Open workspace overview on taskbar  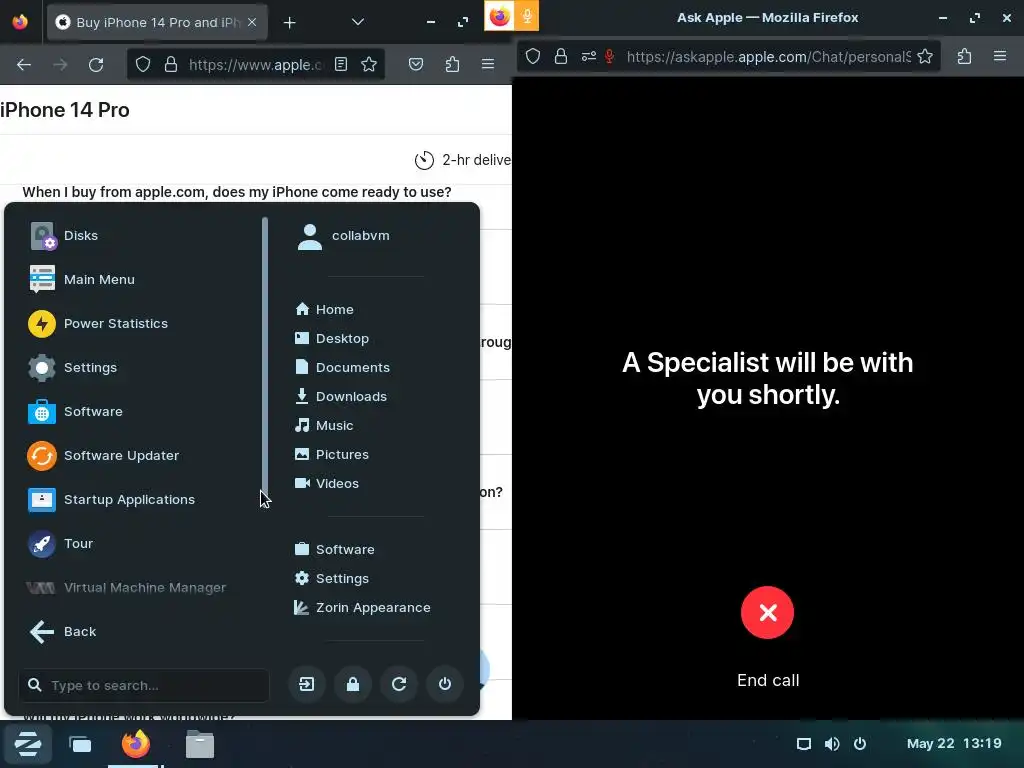(80, 744)
